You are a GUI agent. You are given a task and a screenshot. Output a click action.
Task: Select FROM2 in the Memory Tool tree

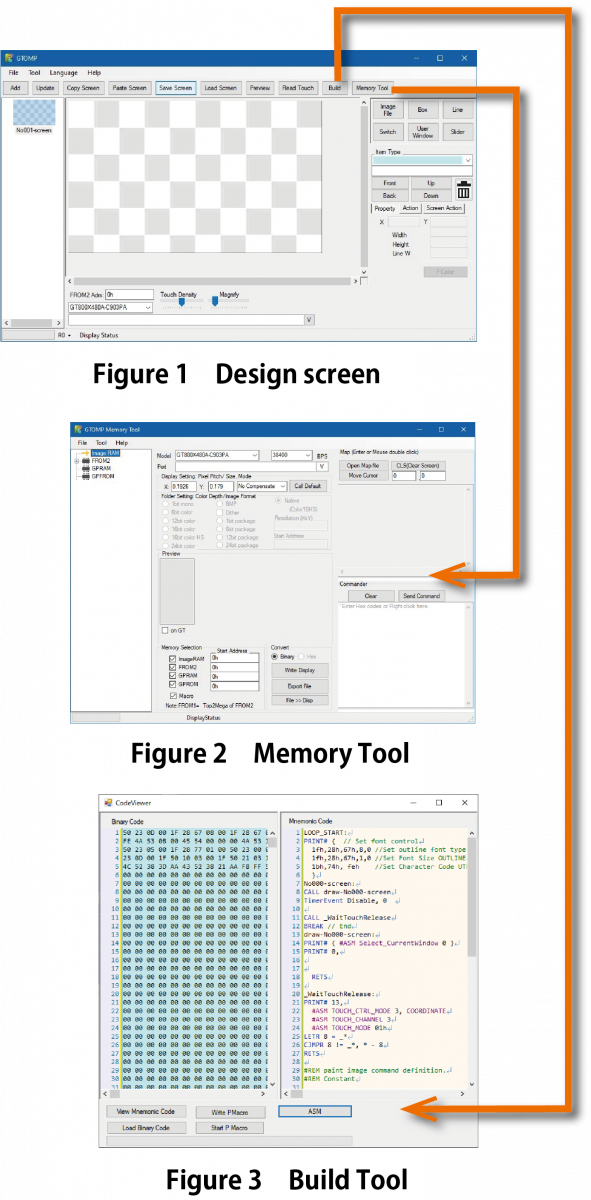coord(100,461)
